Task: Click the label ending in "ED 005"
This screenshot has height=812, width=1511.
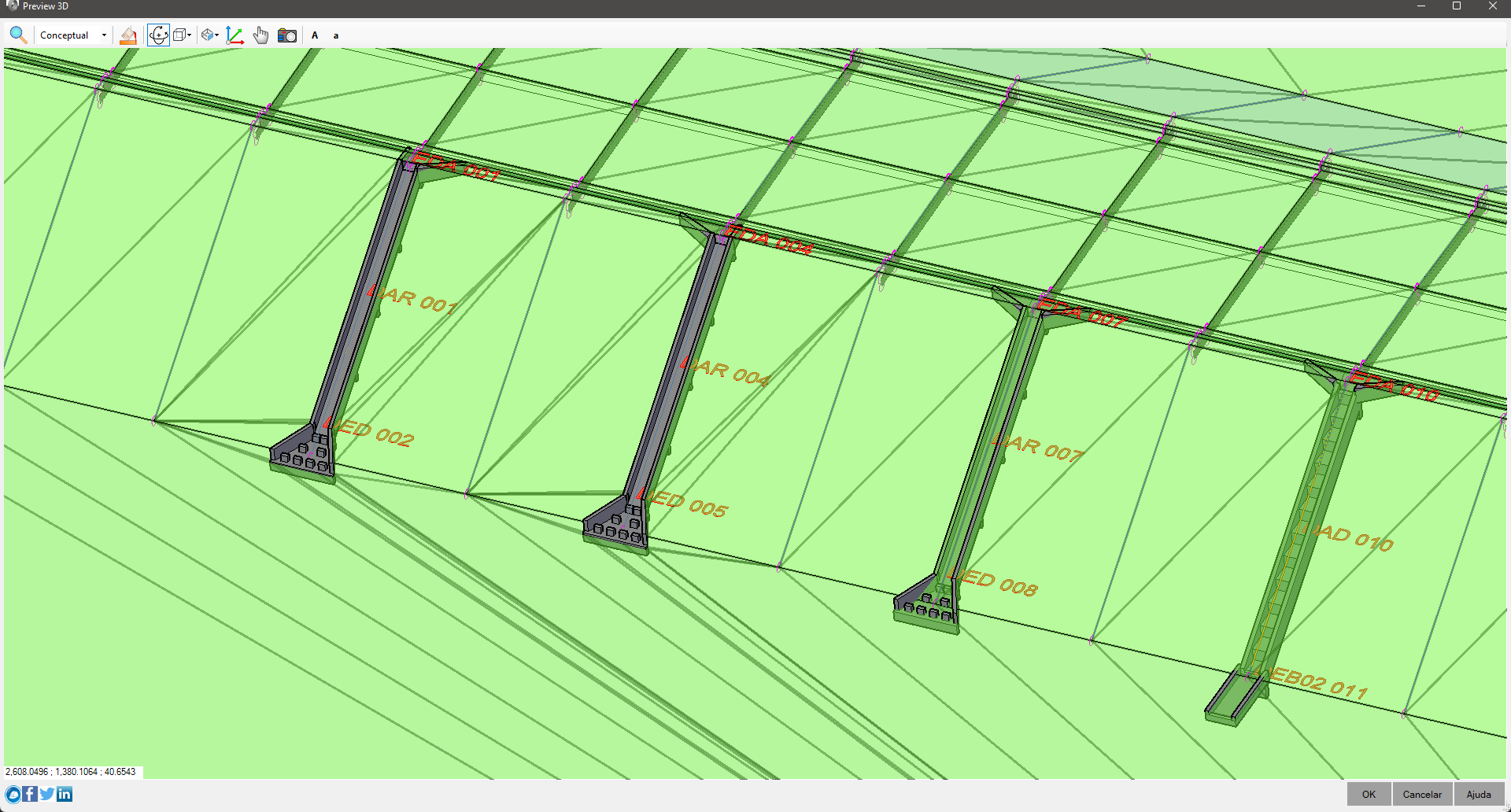Action: pyautogui.click(x=682, y=503)
